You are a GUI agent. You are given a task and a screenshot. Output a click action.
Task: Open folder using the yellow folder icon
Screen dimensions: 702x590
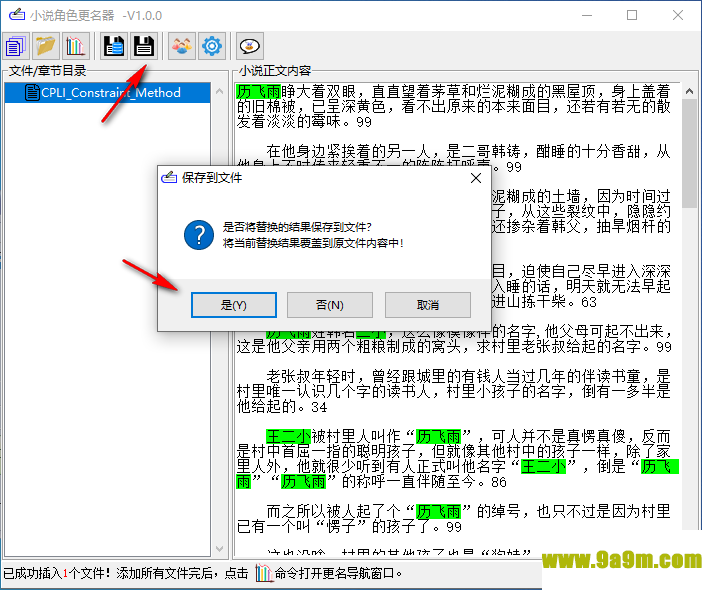point(46,46)
